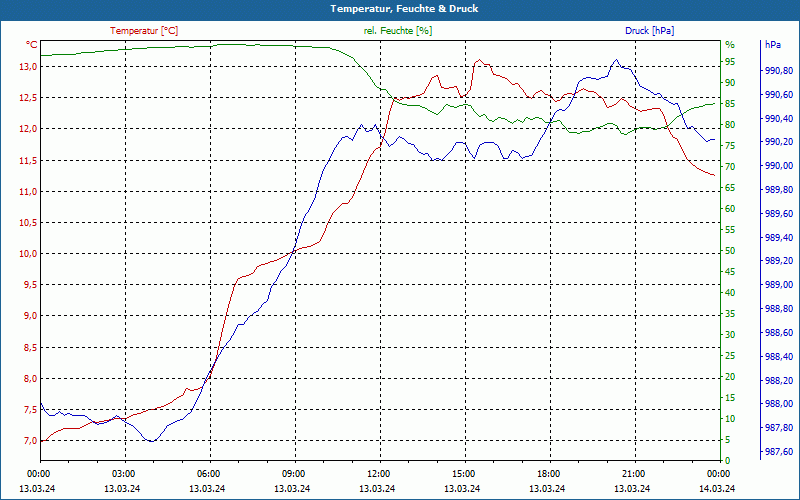Click the '7,0' temperature axis value

(x=30, y=441)
